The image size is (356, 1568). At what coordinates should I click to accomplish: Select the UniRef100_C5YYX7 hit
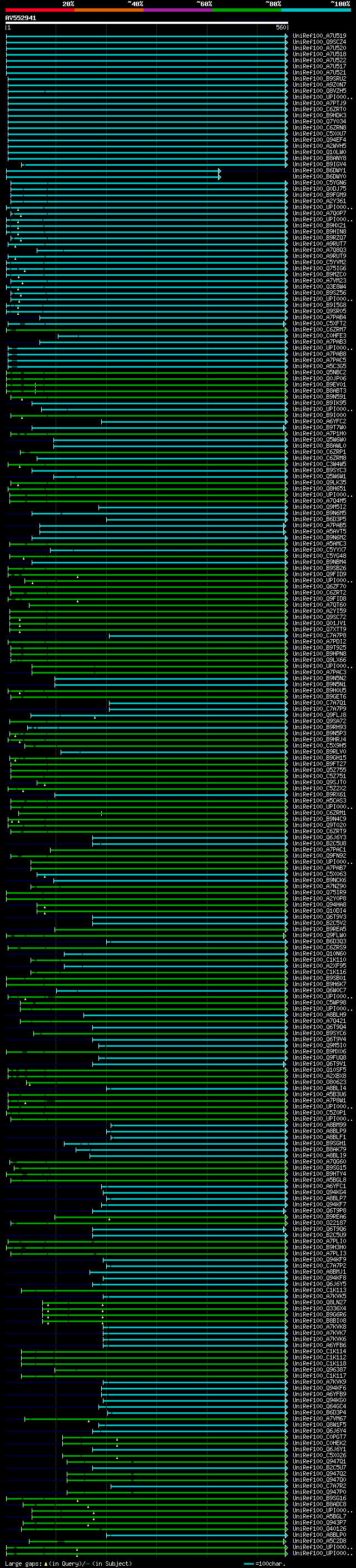(319, 550)
